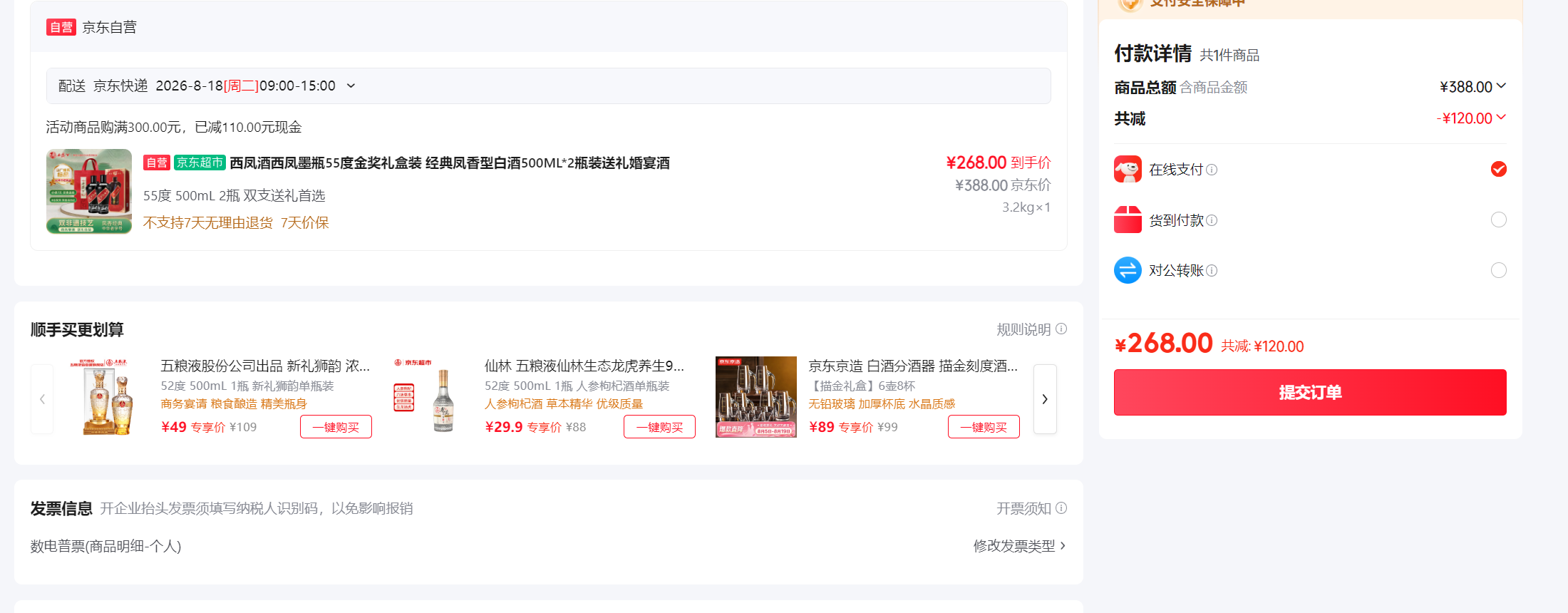1568x613 pixels.
Task: Open the 西凤酒 gift box product thumbnail
Action: (89, 191)
